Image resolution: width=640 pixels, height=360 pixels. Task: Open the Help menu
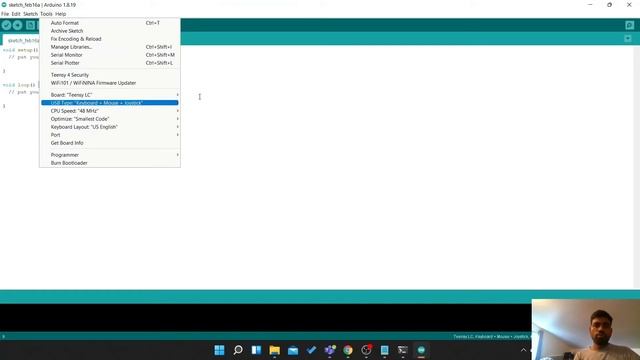pos(60,14)
